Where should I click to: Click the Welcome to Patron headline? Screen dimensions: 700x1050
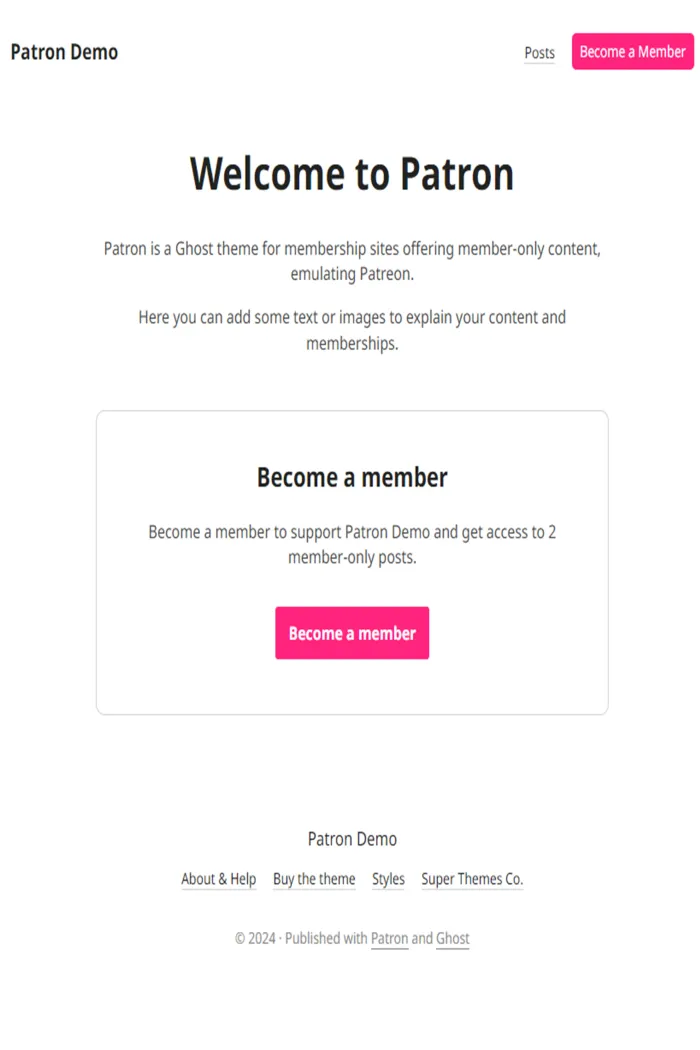tap(352, 173)
